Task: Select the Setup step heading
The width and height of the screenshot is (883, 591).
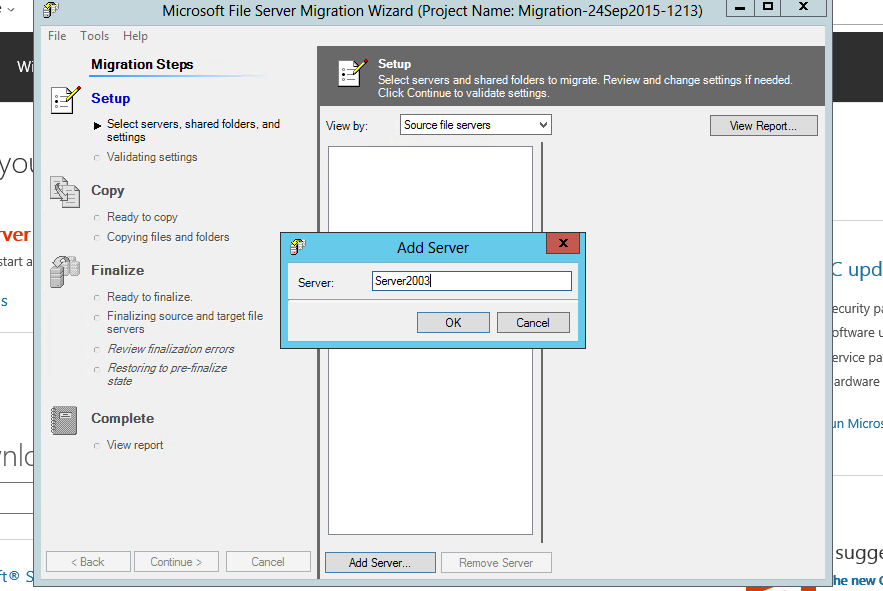Action: [x=111, y=99]
